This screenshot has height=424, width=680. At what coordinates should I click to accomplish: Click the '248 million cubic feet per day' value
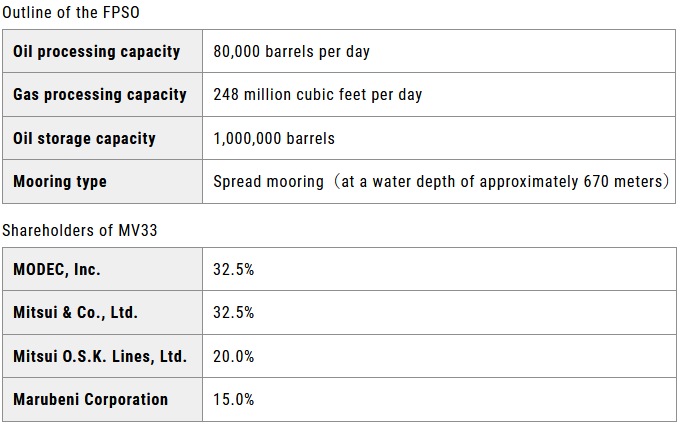click(x=318, y=95)
